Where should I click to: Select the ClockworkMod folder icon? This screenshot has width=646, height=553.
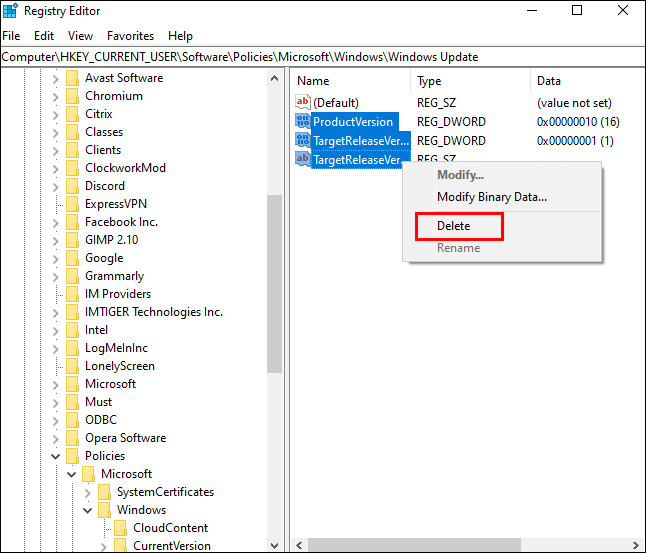pos(73,168)
